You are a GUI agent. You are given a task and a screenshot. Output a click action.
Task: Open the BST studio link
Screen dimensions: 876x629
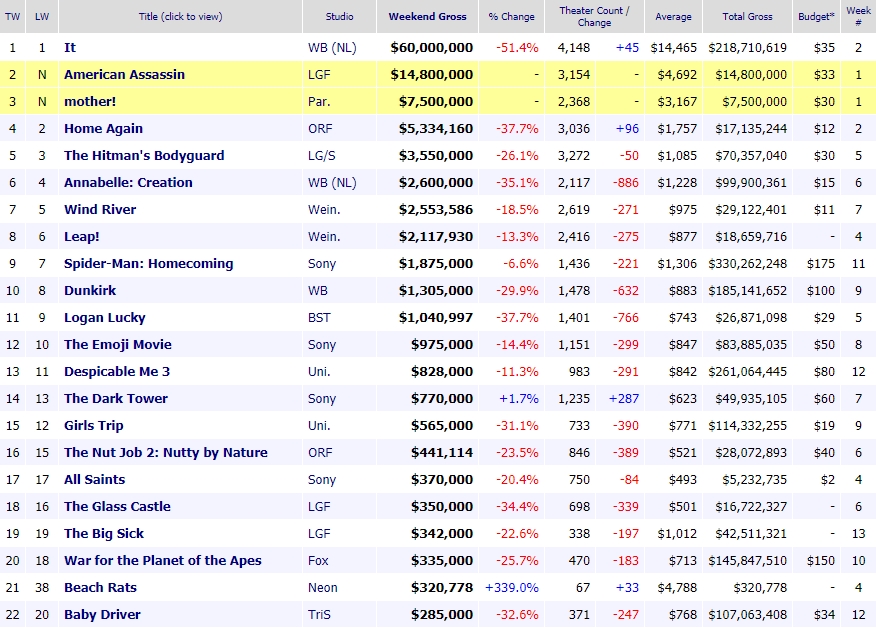click(x=319, y=318)
